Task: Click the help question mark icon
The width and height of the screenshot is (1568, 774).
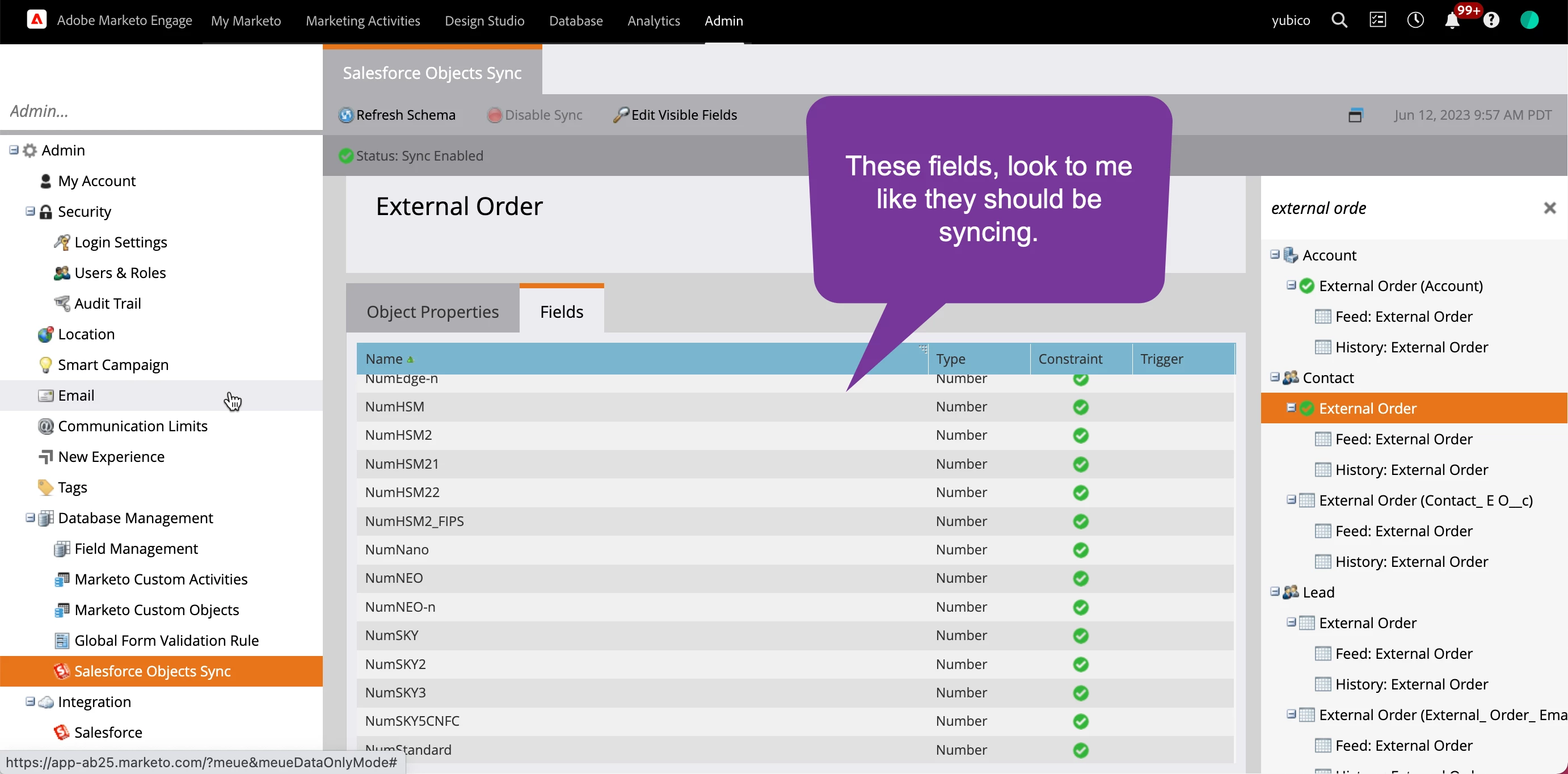Action: click(x=1491, y=20)
